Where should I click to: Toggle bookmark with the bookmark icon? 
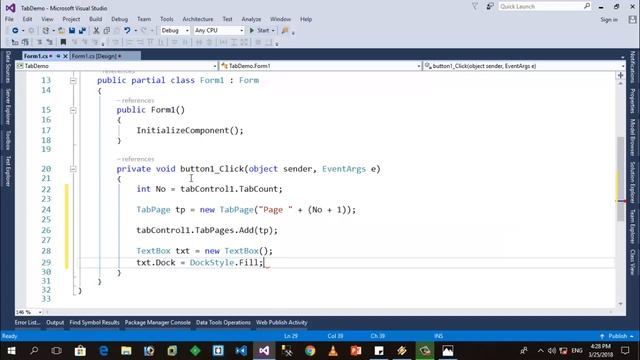(63, 42)
